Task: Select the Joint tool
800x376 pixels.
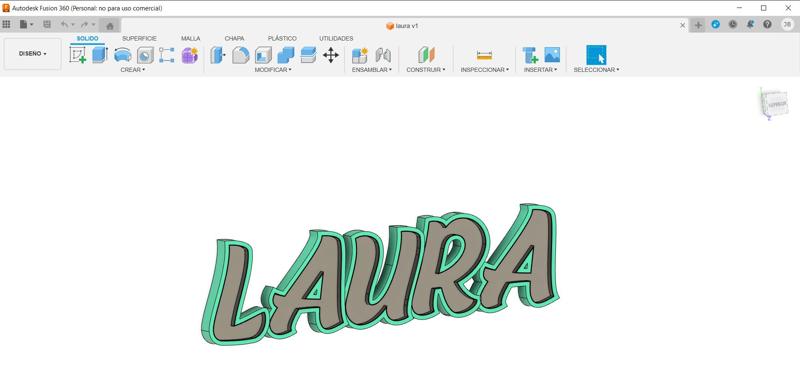Action: tap(383, 55)
